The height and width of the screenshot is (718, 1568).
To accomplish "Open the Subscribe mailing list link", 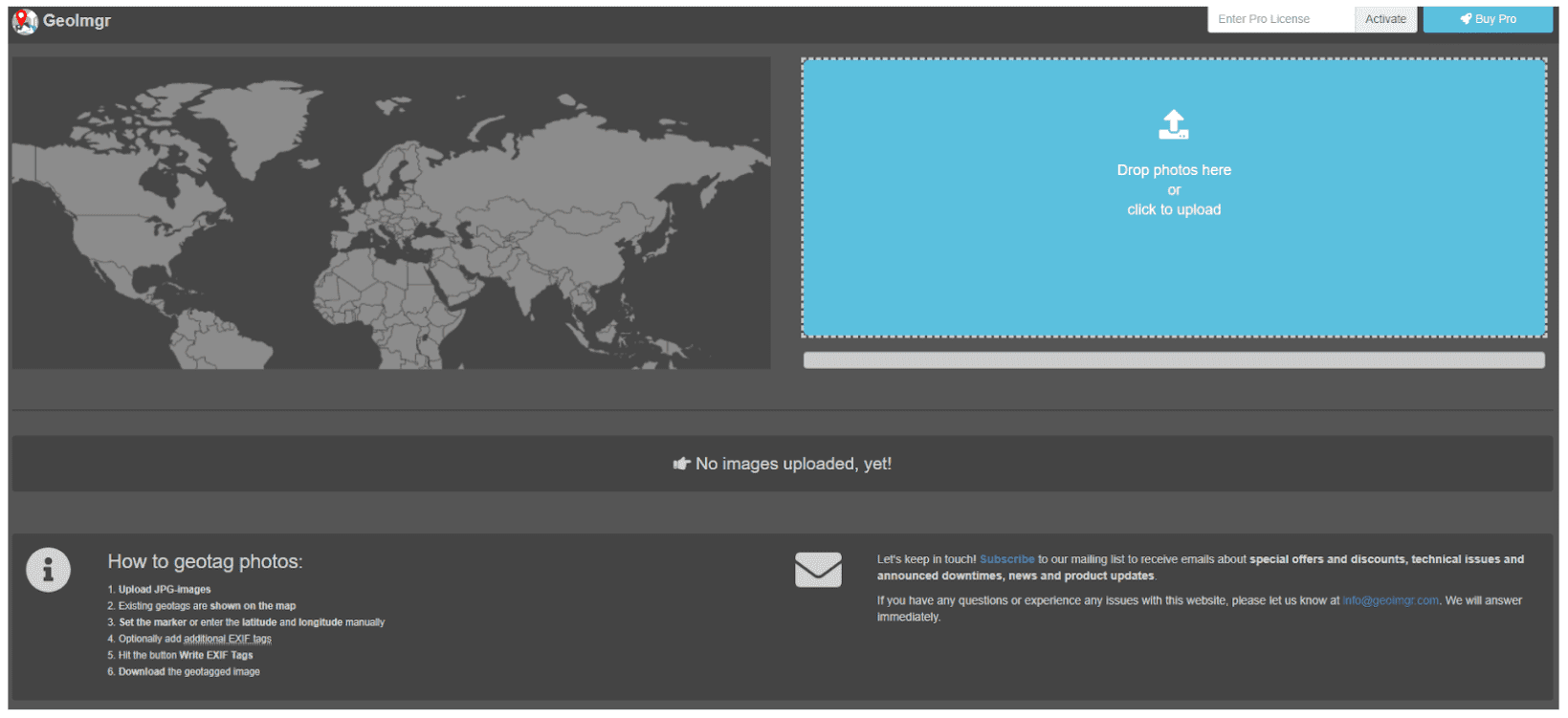I will tap(1006, 559).
